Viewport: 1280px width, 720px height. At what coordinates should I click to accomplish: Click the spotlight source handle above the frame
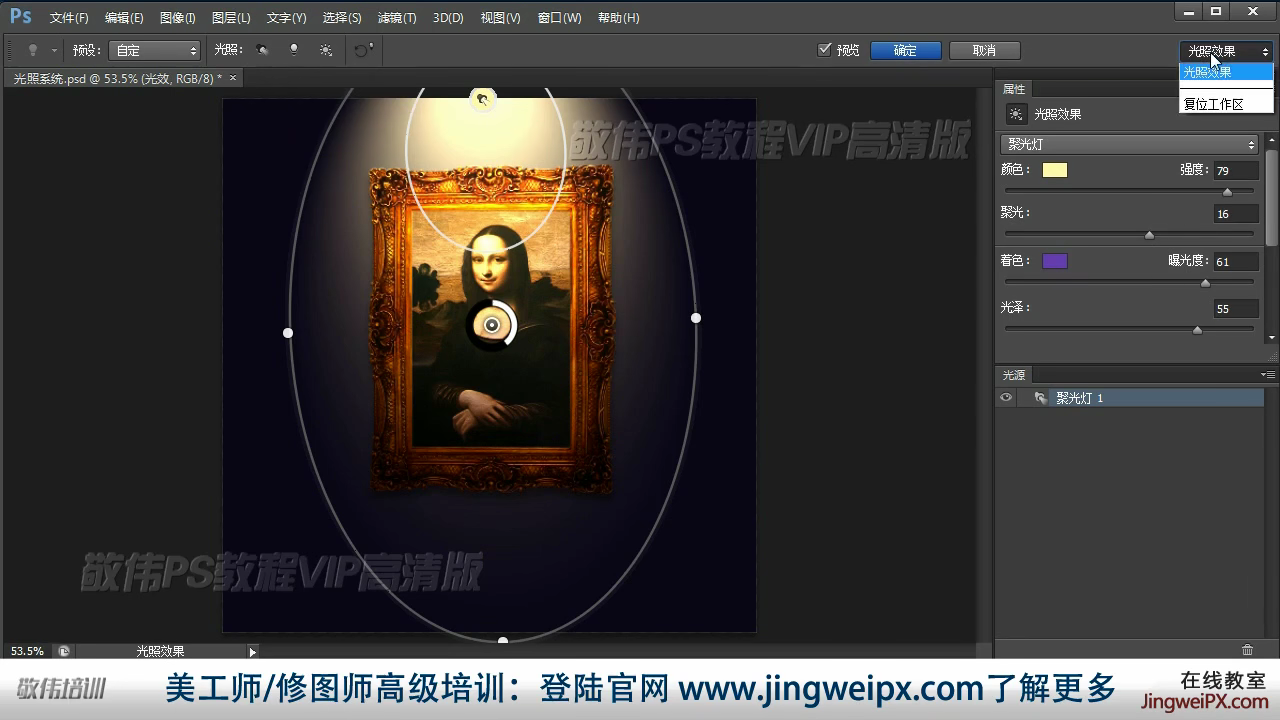tap(483, 98)
